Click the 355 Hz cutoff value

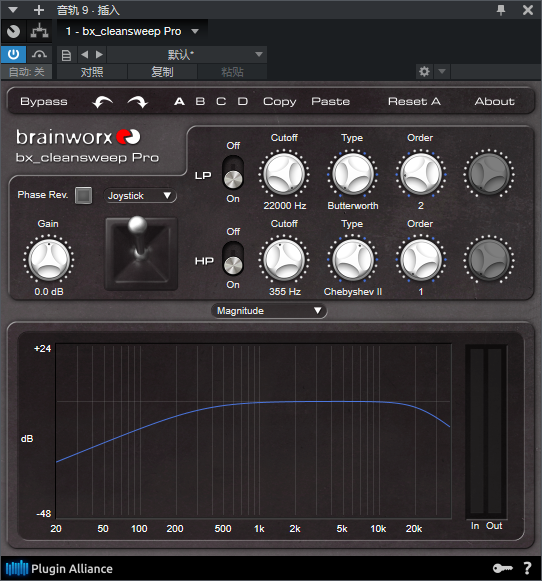[285, 292]
